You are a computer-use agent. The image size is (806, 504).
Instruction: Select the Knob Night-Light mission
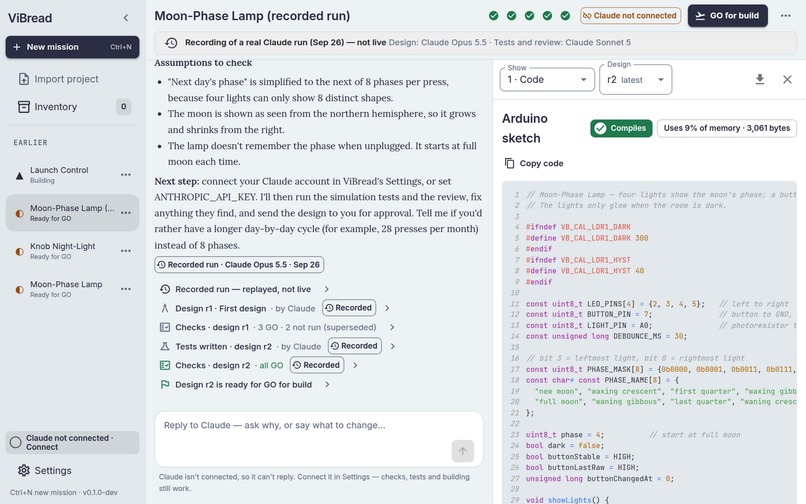click(72, 250)
